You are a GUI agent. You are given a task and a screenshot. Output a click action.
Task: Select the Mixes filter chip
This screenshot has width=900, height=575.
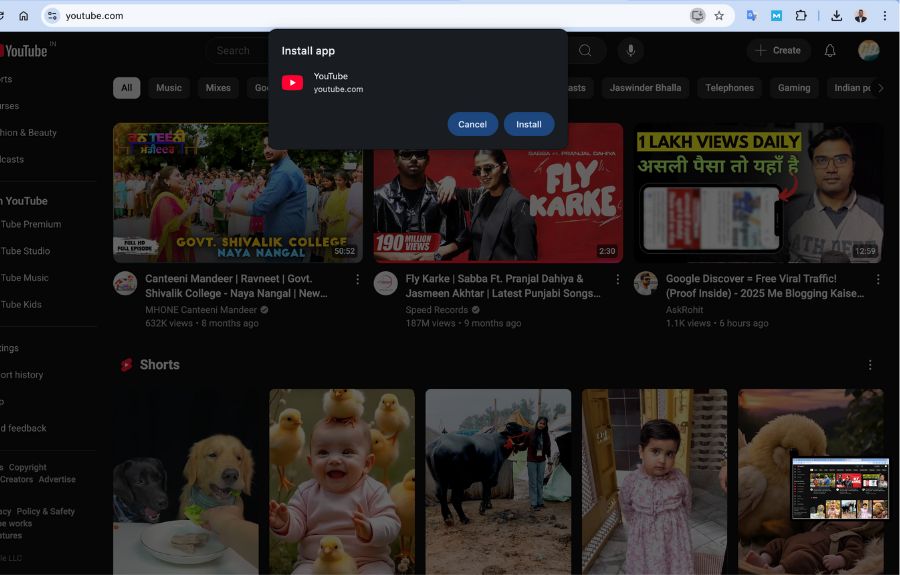point(218,88)
